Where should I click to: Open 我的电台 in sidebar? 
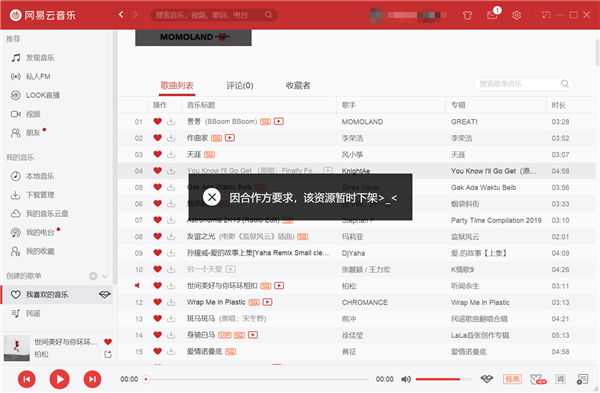33,232
